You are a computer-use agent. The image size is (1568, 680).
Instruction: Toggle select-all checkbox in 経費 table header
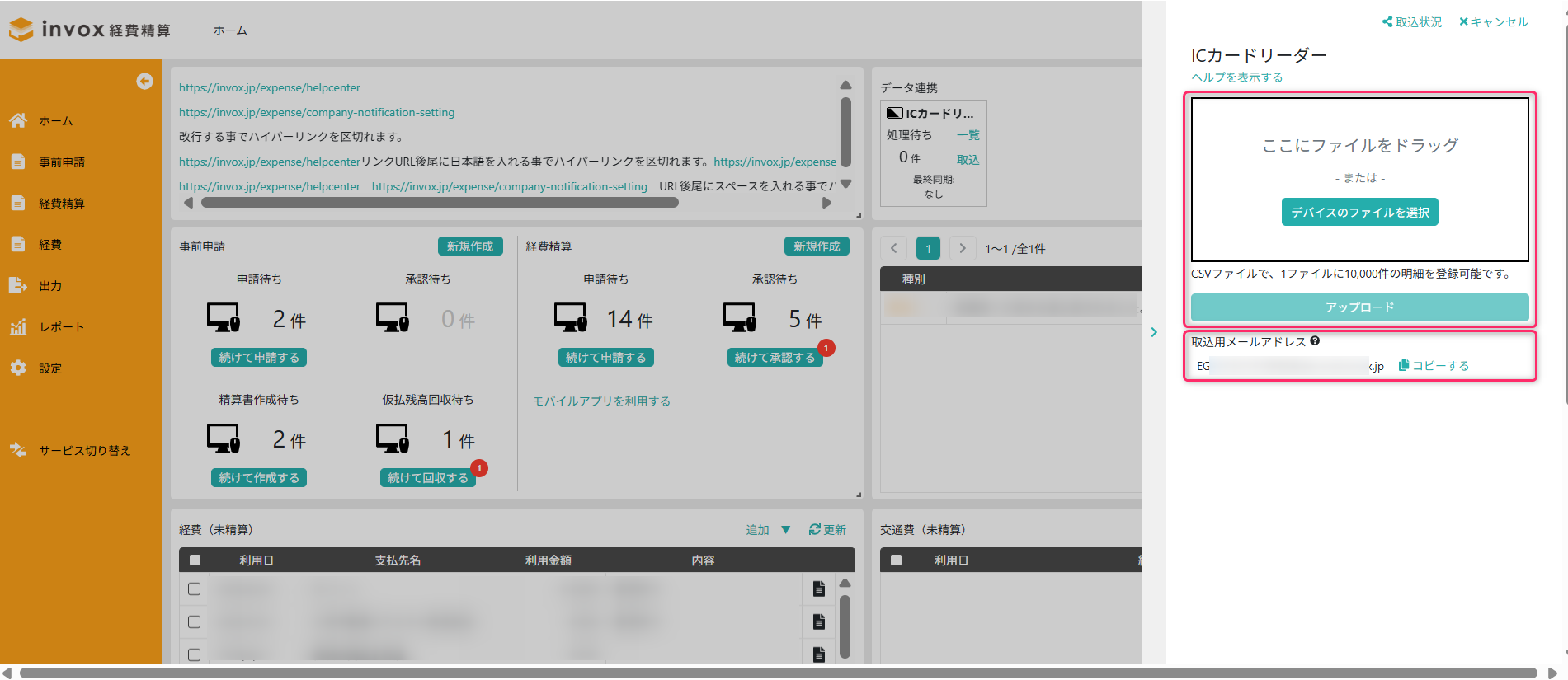(x=195, y=560)
